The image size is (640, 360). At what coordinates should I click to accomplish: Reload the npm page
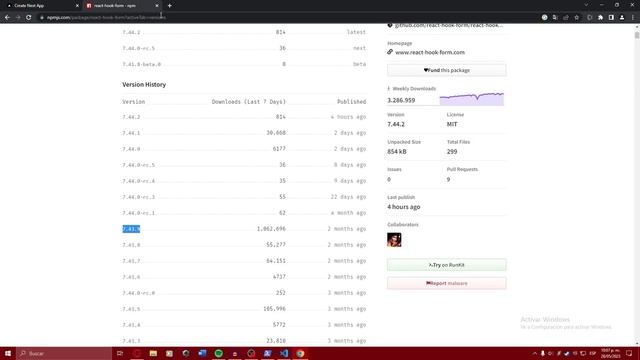[x=29, y=18]
